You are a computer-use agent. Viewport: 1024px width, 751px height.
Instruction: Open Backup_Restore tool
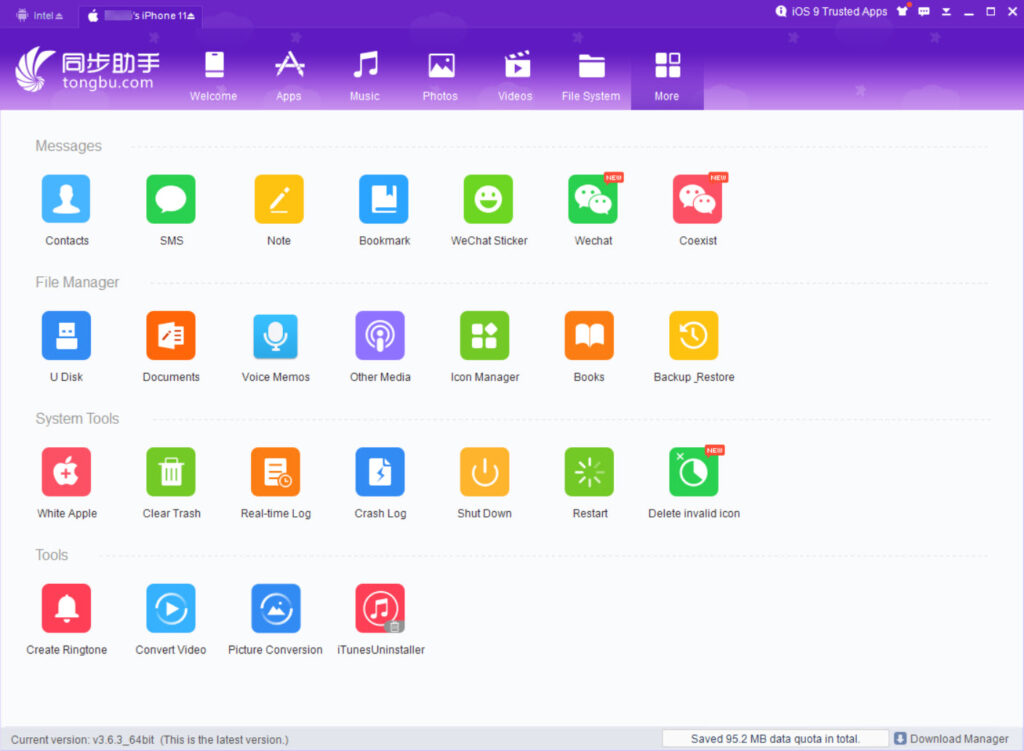(694, 336)
